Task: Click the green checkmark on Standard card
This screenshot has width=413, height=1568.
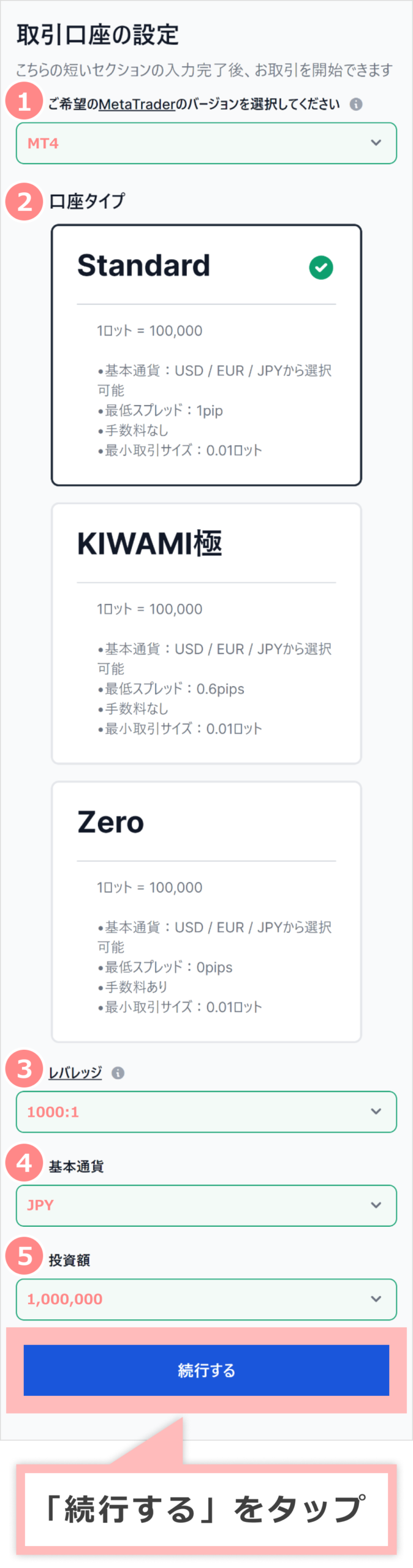Action: click(321, 268)
